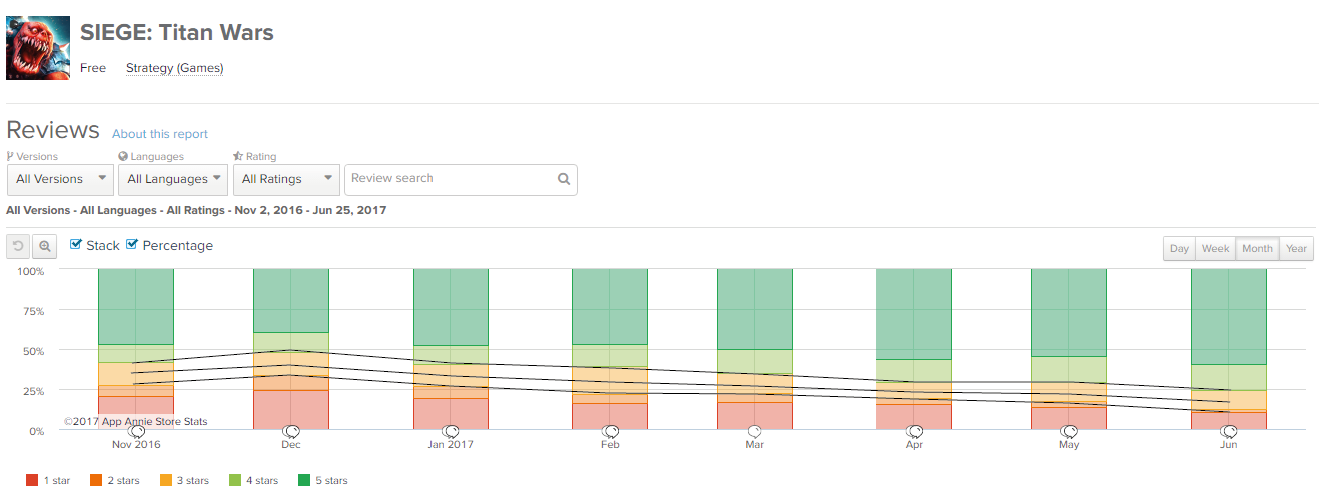The image size is (1319, 501).
Task: Click the Nov 2016 5-star green bar segment
Action: 136,307
